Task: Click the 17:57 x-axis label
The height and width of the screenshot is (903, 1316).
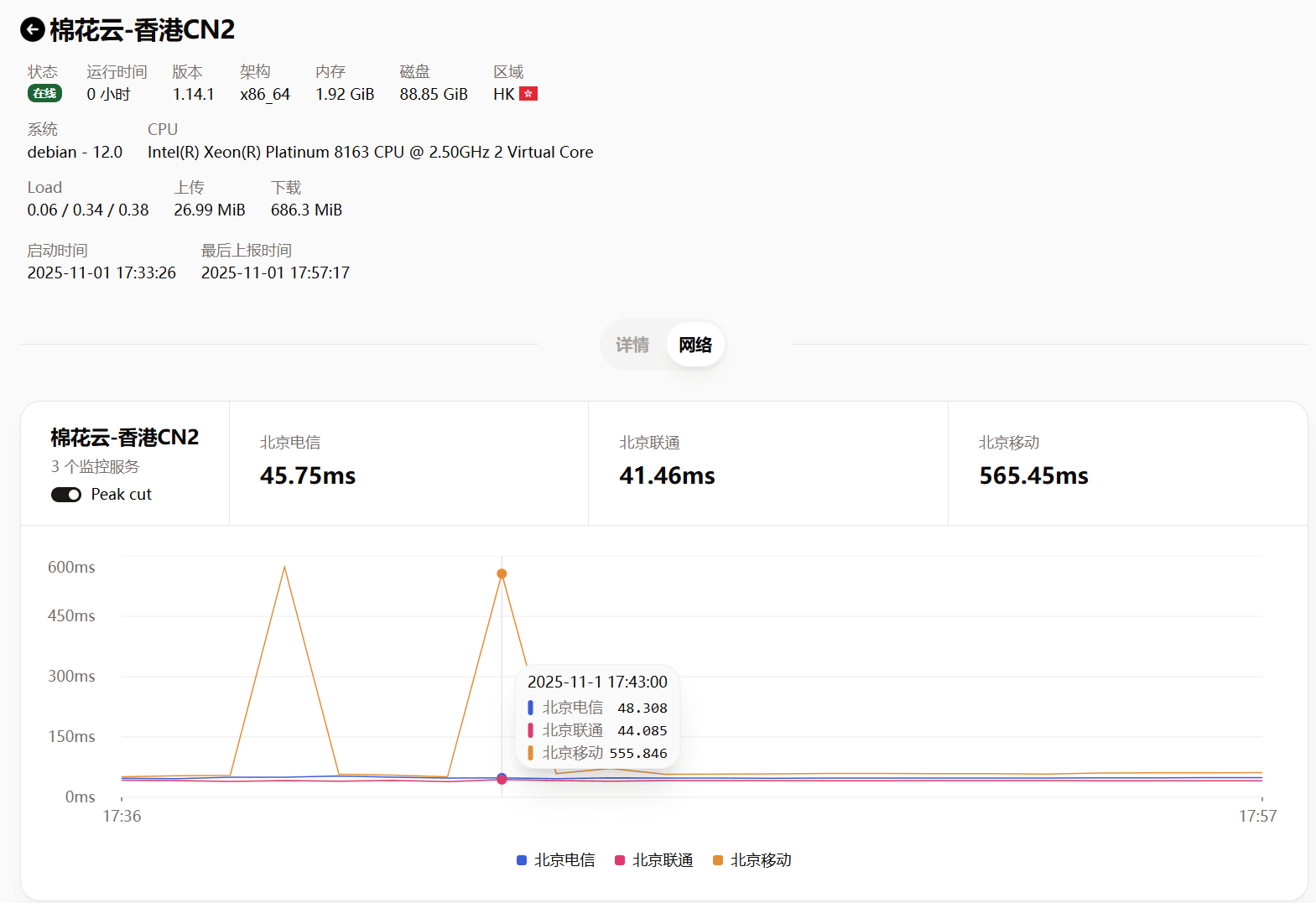Action: click(x=1257, y=816)
